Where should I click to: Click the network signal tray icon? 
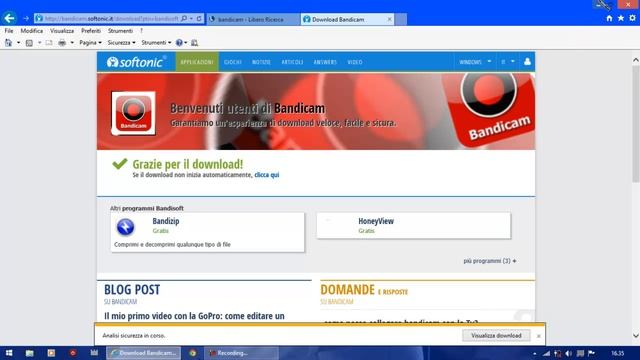coord(546,353)
